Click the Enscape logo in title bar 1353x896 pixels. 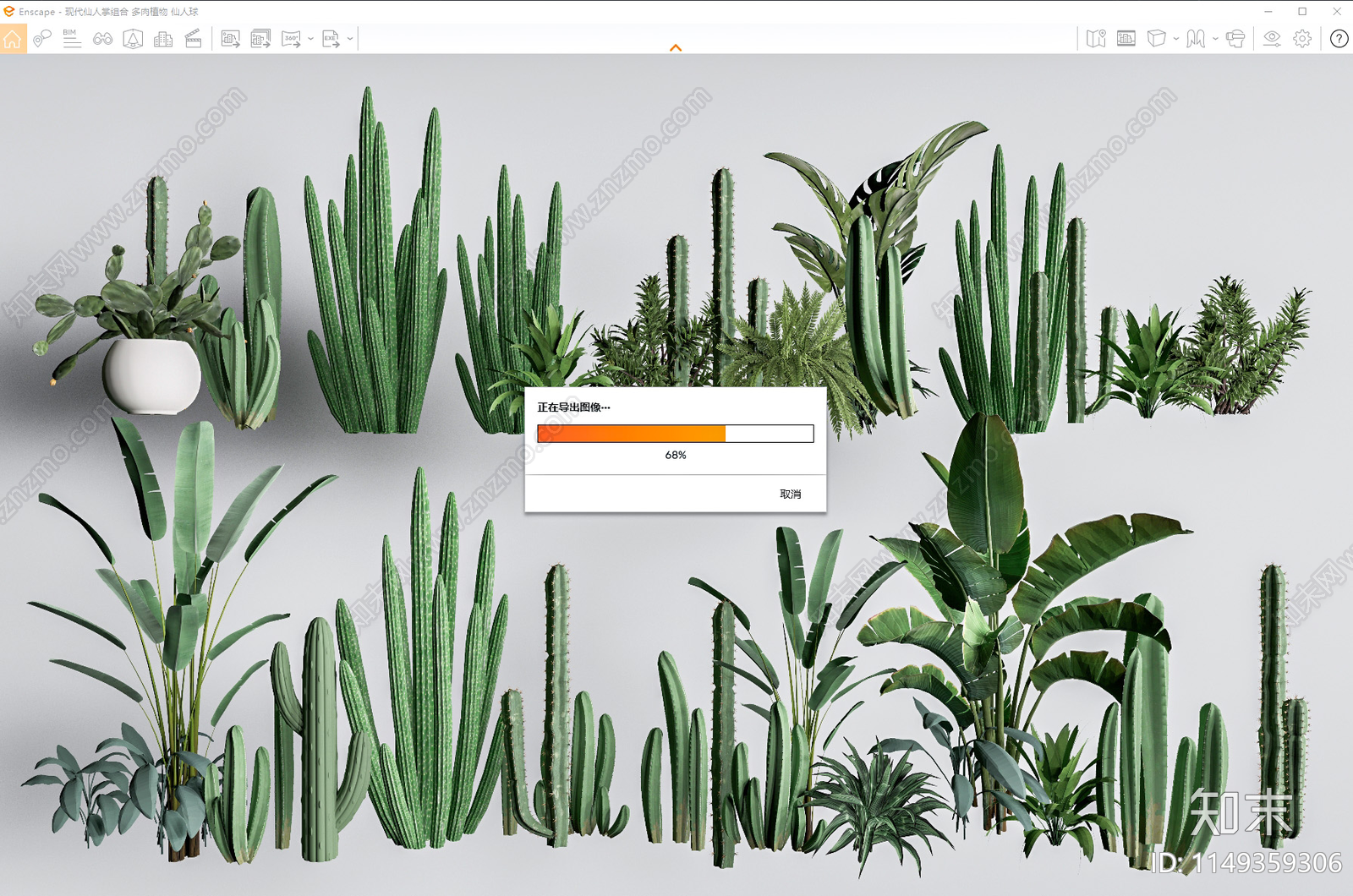pos(9,12)
